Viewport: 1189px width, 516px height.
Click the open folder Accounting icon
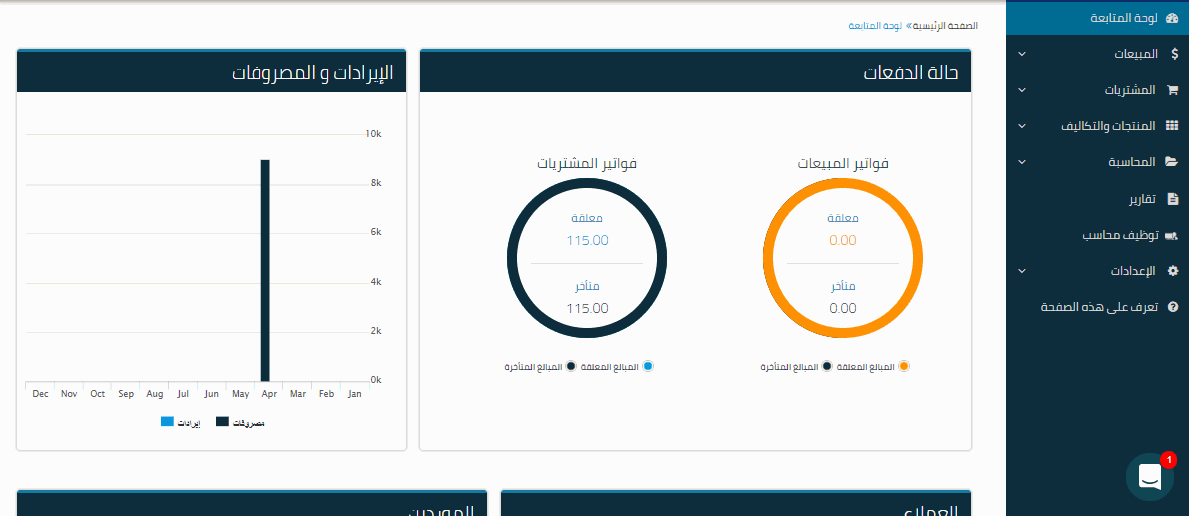(x=1172, y=162)
